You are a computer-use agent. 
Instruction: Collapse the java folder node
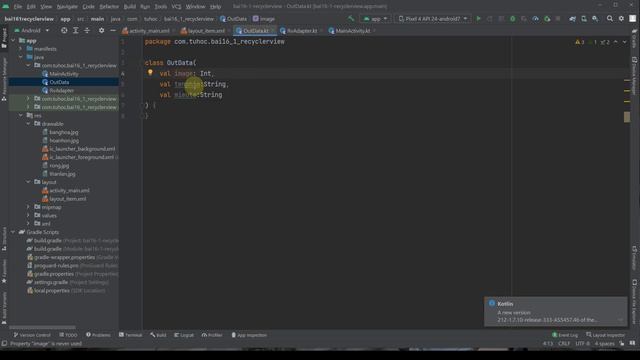pos(21,57)
